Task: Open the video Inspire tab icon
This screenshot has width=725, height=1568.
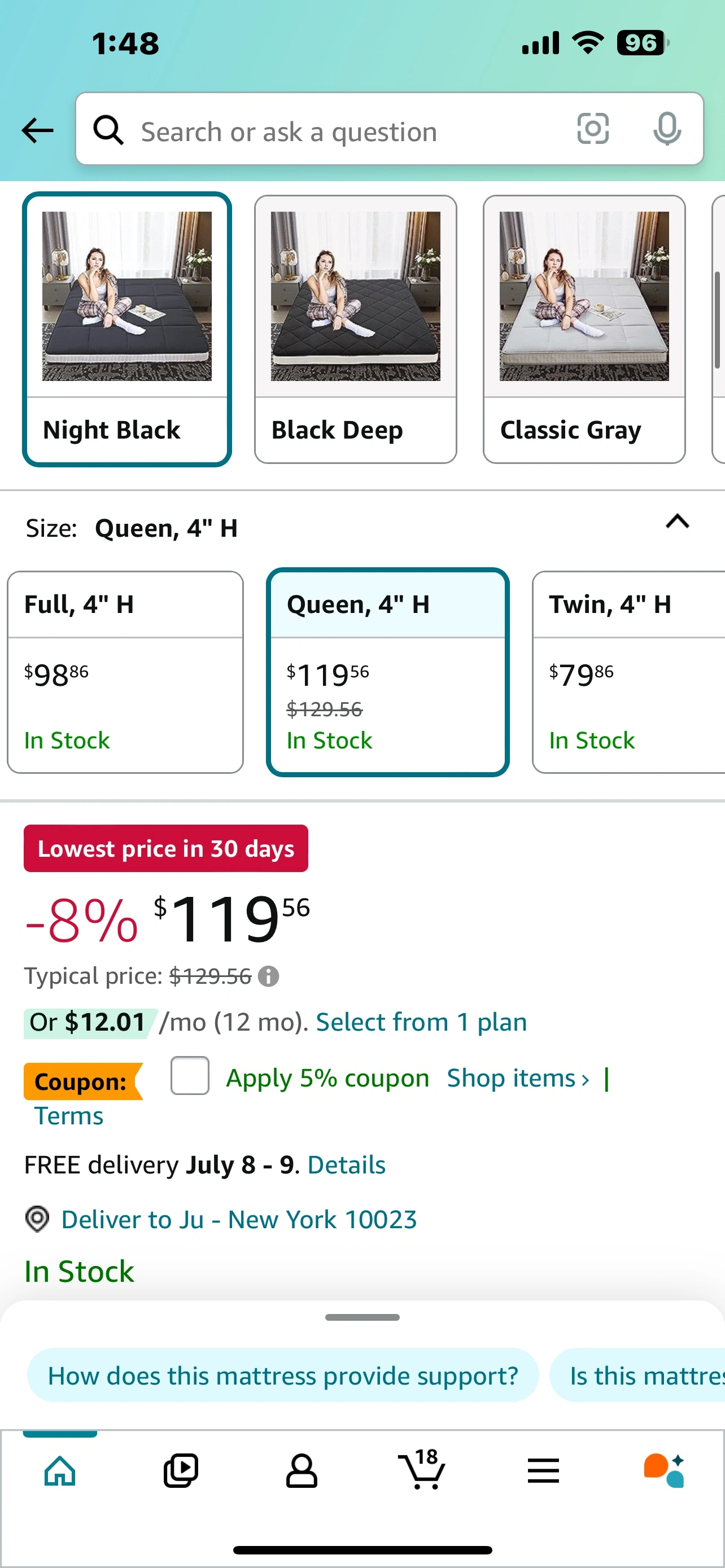Action: 181,1471
